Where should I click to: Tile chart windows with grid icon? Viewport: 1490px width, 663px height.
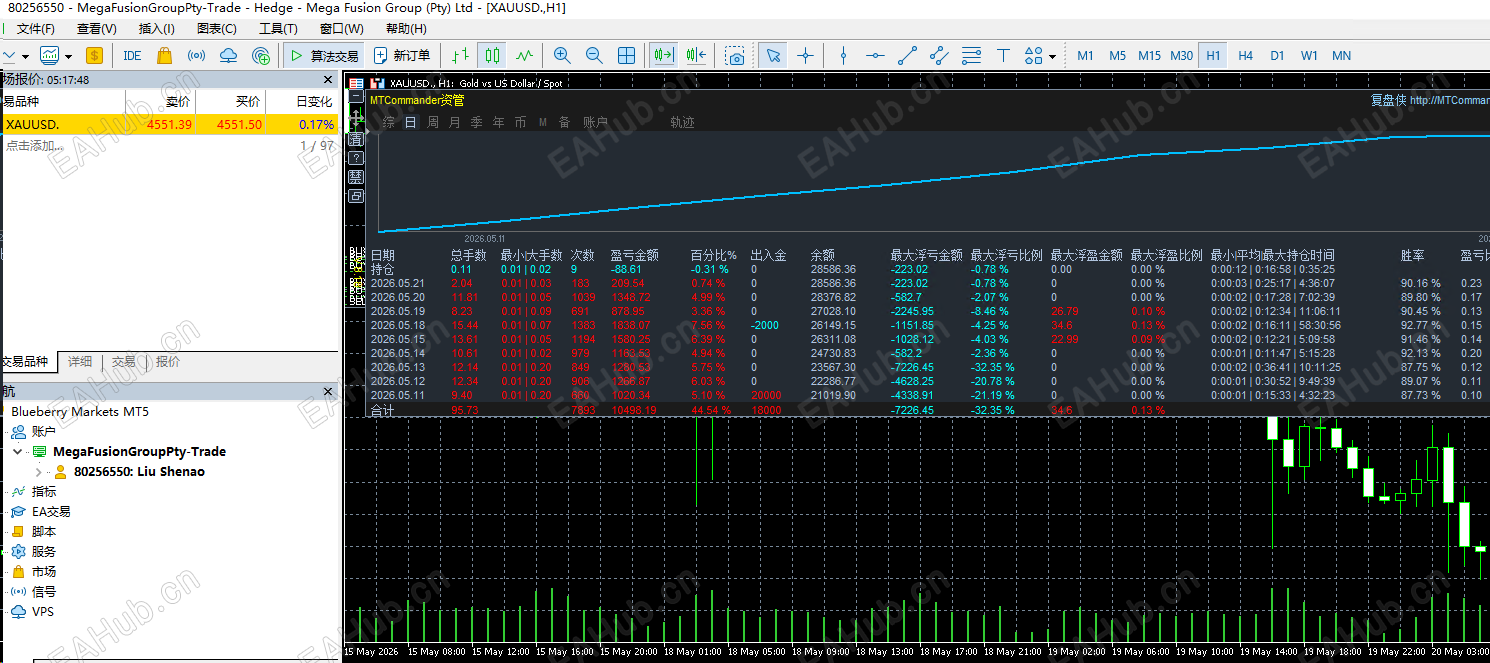click(626, 56)
